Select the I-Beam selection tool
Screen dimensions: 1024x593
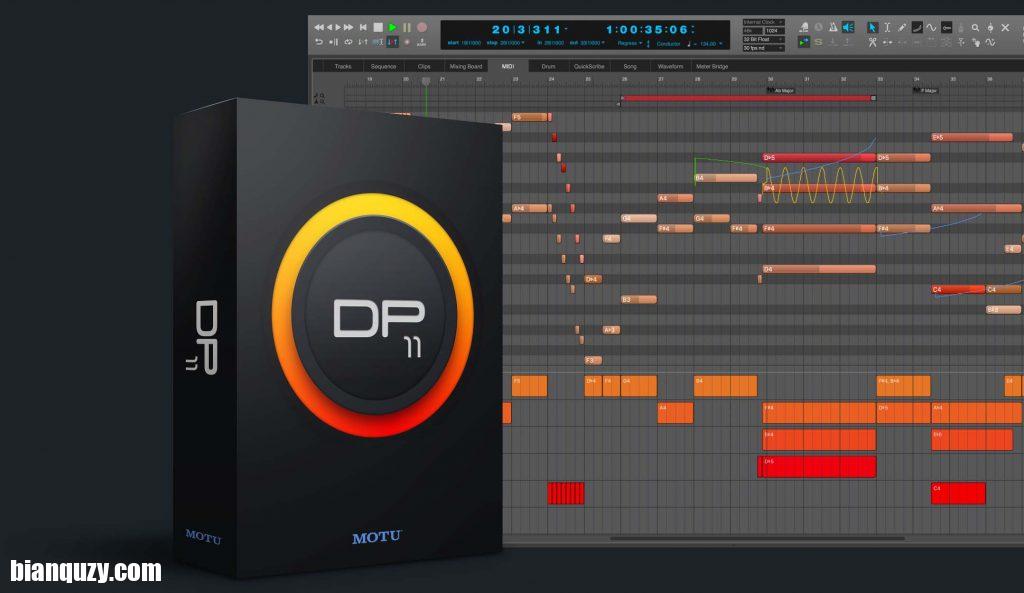(x=887, y=27)
